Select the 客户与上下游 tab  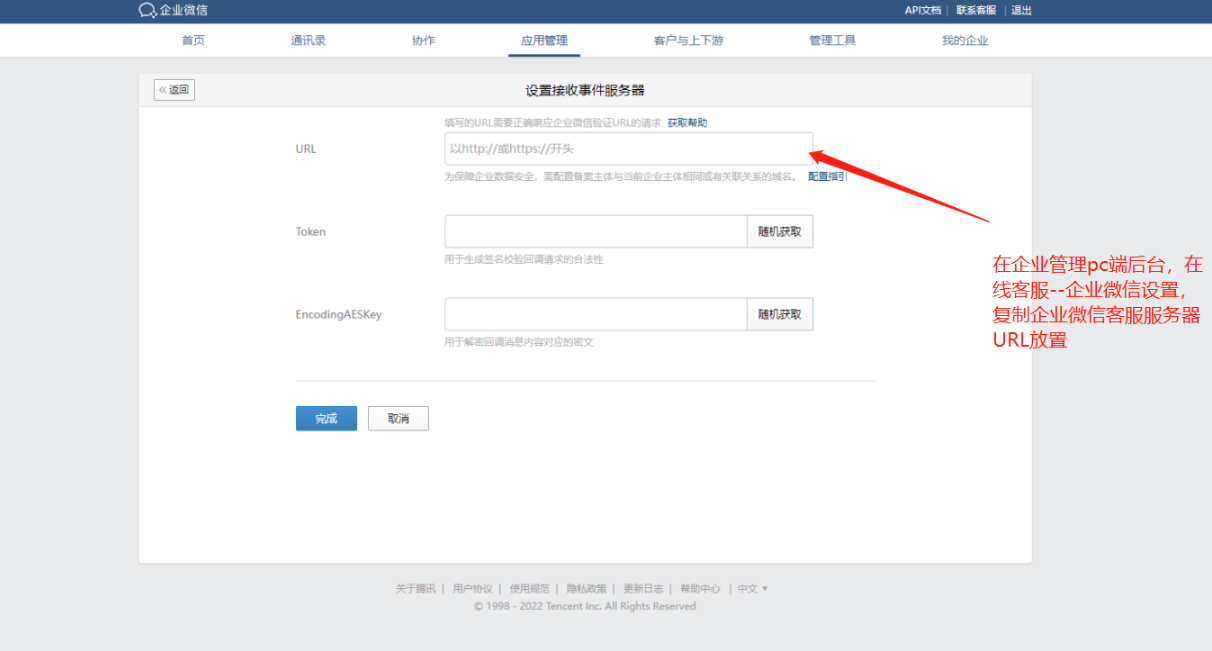coord(688,41)
